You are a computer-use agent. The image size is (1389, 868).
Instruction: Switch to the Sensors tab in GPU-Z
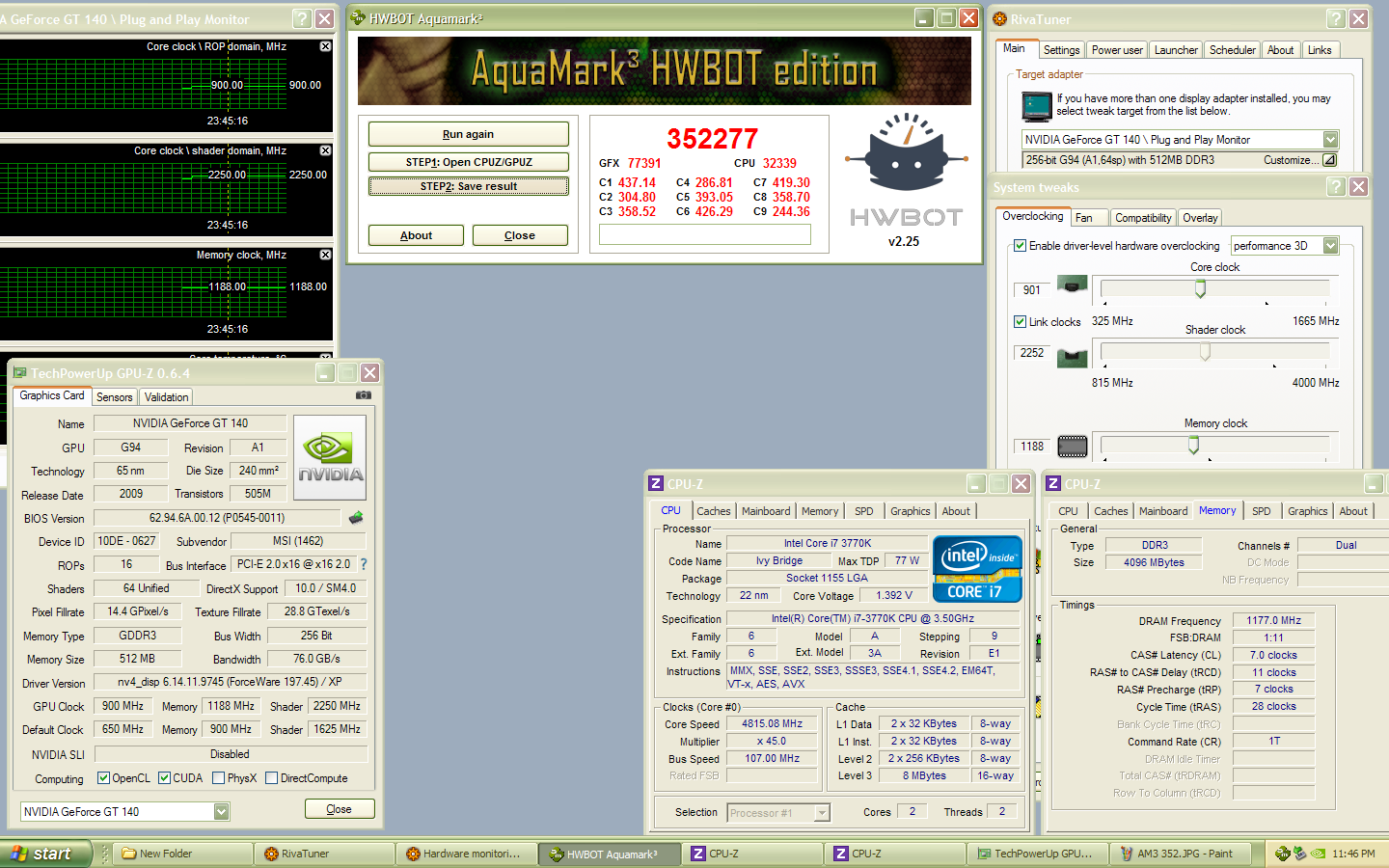pos(114,397)
